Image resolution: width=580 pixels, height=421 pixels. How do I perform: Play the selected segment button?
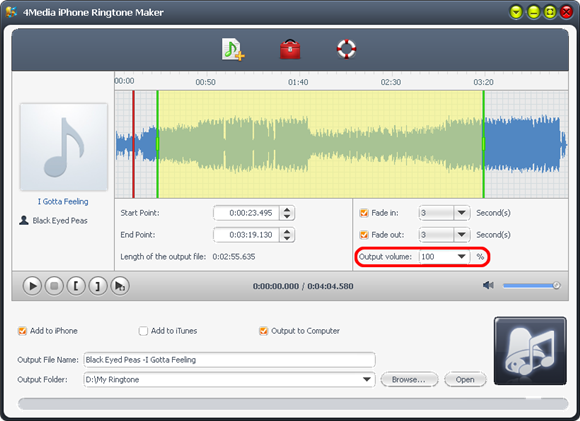pos(120,286)
